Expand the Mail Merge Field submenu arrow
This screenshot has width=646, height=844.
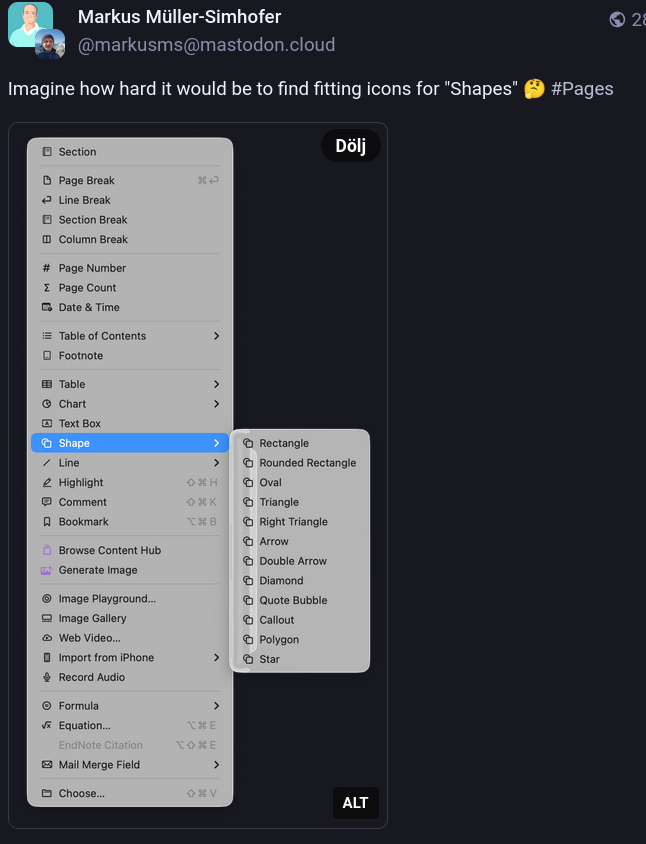[x=216, y=765]
